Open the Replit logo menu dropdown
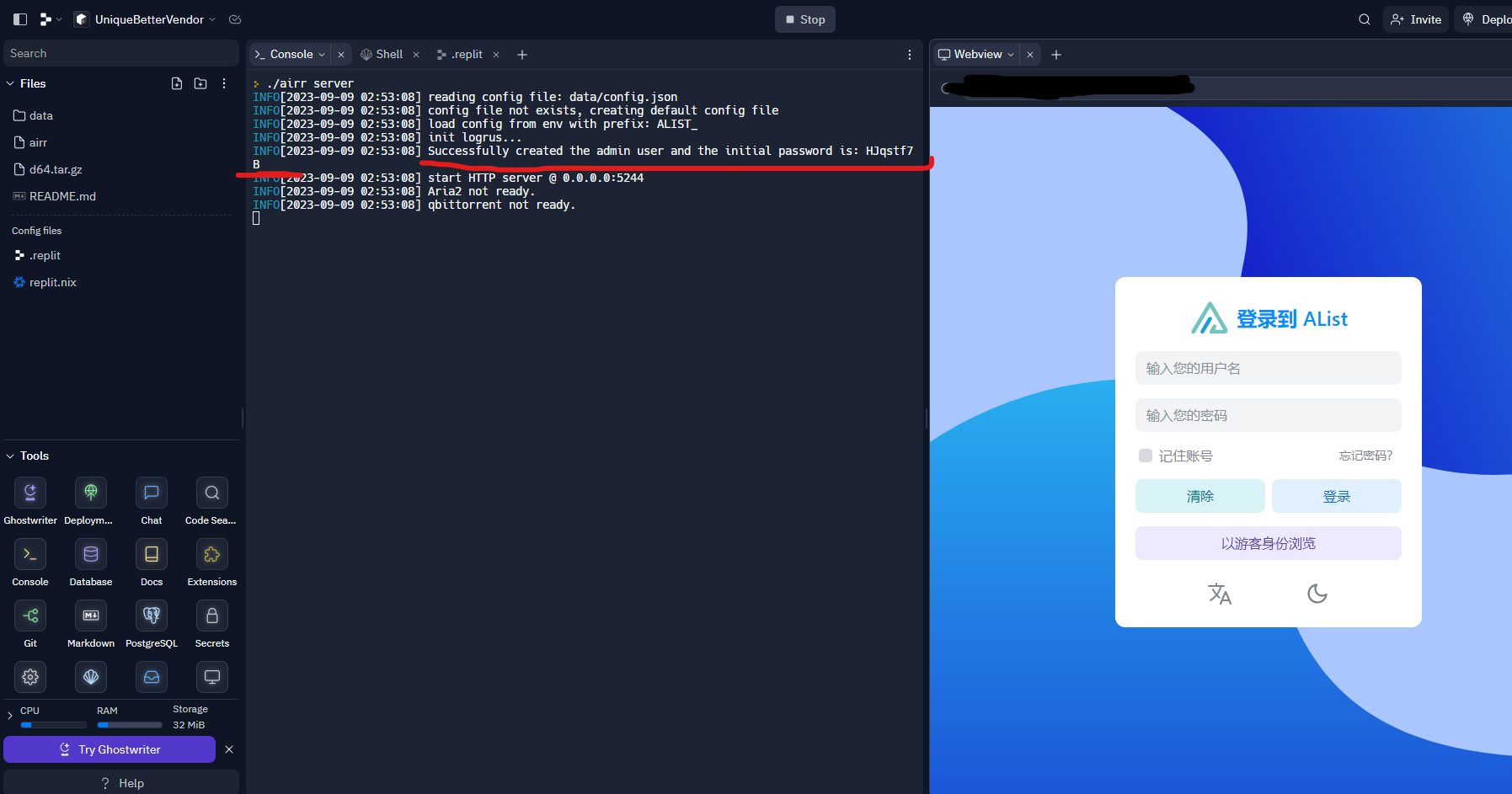1512x794 pixels. [x=51, y=19]
